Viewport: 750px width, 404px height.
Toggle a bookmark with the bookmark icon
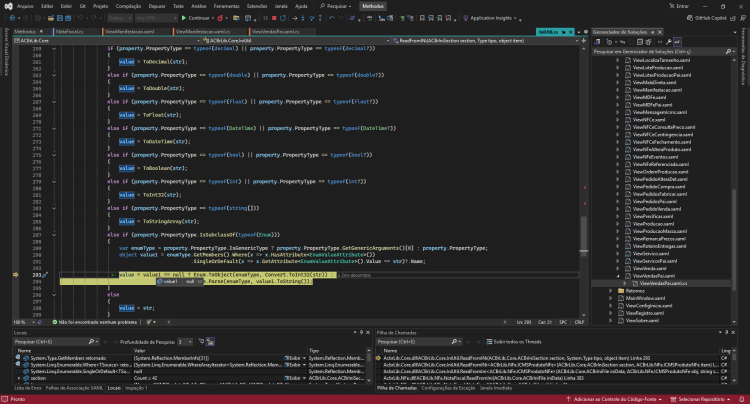(422, 18)
